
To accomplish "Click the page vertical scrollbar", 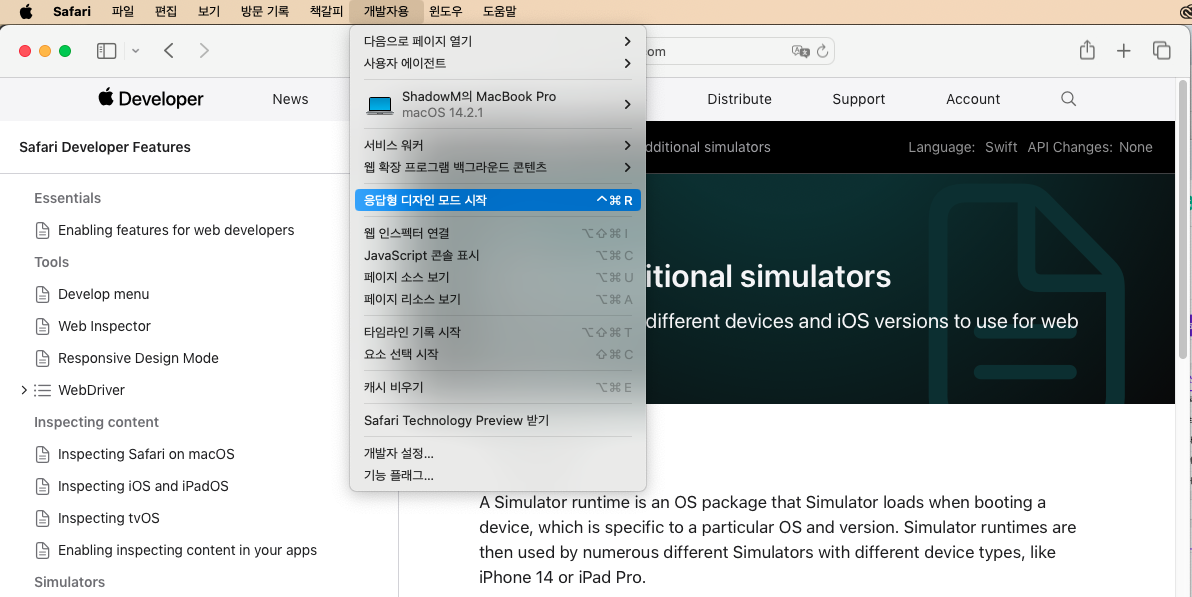I will (x=1182, y=221).
